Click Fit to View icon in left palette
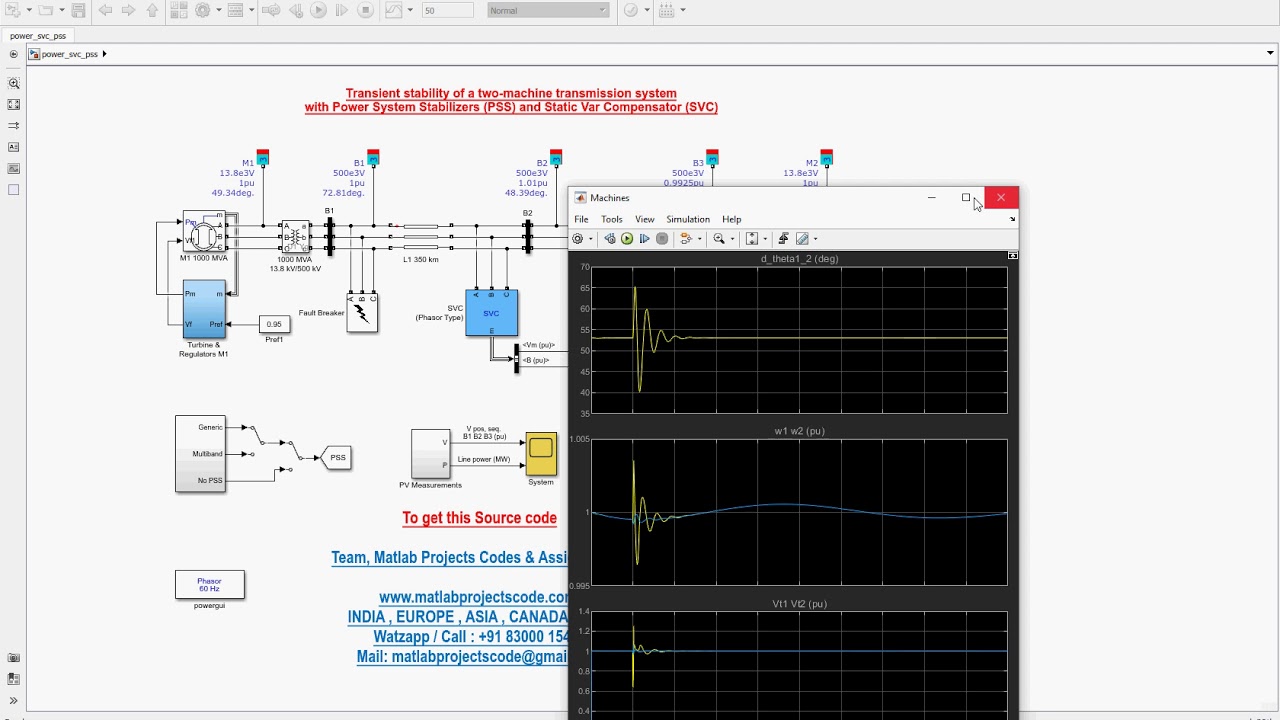1280x720 pixels. [x=13, y=105]
